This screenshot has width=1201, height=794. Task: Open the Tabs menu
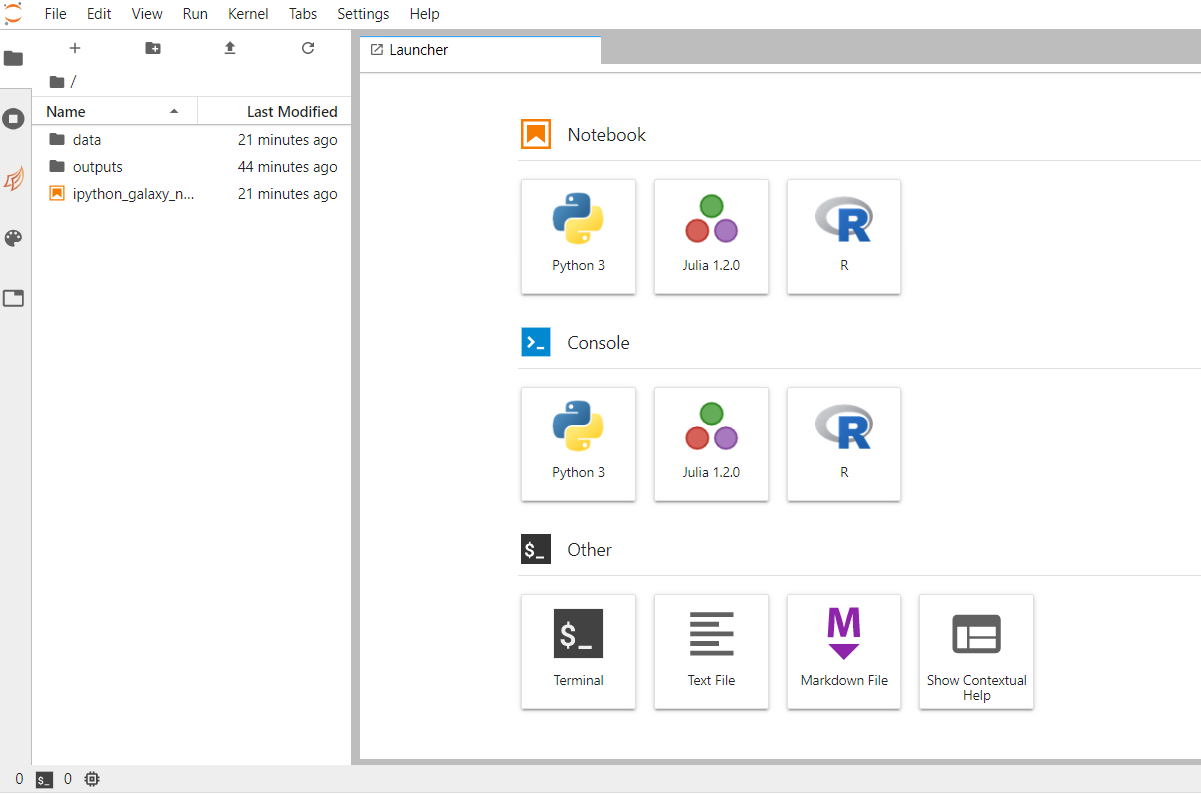[303, 14]
